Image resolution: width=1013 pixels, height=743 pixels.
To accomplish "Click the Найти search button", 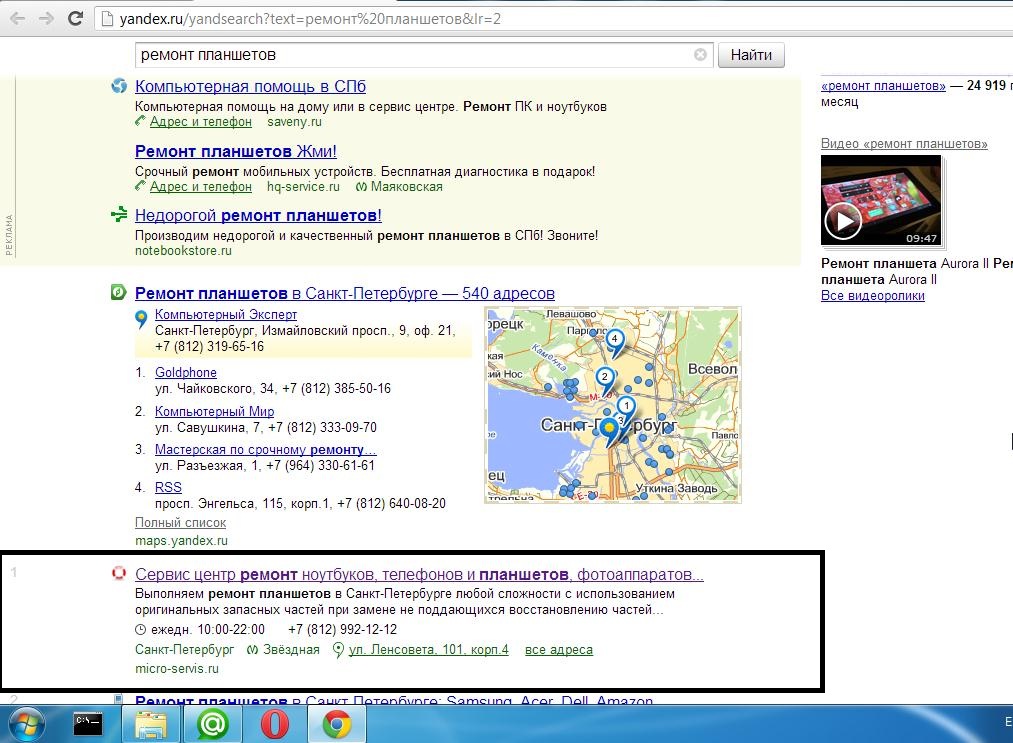I will pos(751,55).
